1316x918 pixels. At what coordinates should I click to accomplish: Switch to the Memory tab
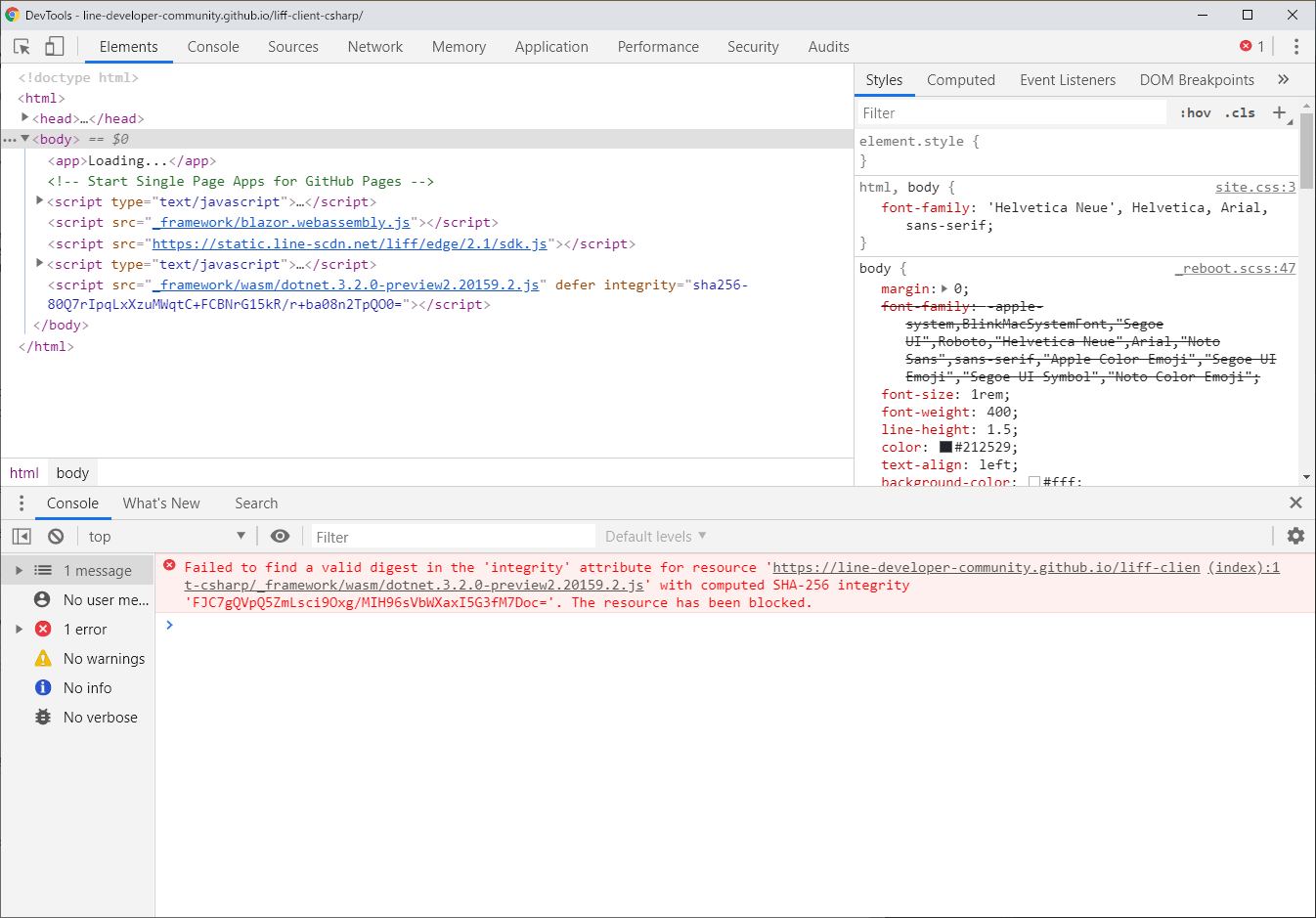coord(459,47)
